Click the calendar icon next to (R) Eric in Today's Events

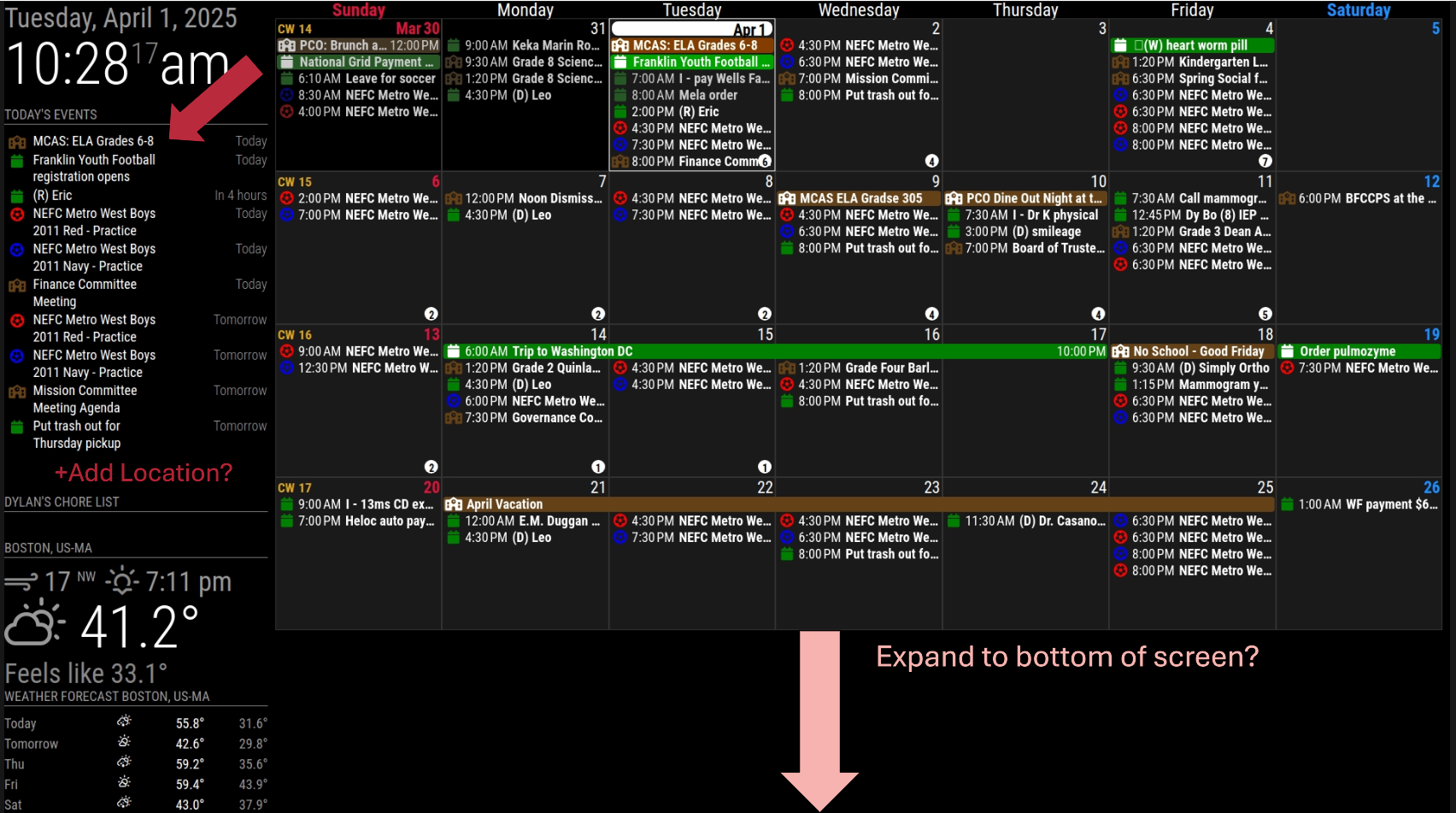pos(16,196)
